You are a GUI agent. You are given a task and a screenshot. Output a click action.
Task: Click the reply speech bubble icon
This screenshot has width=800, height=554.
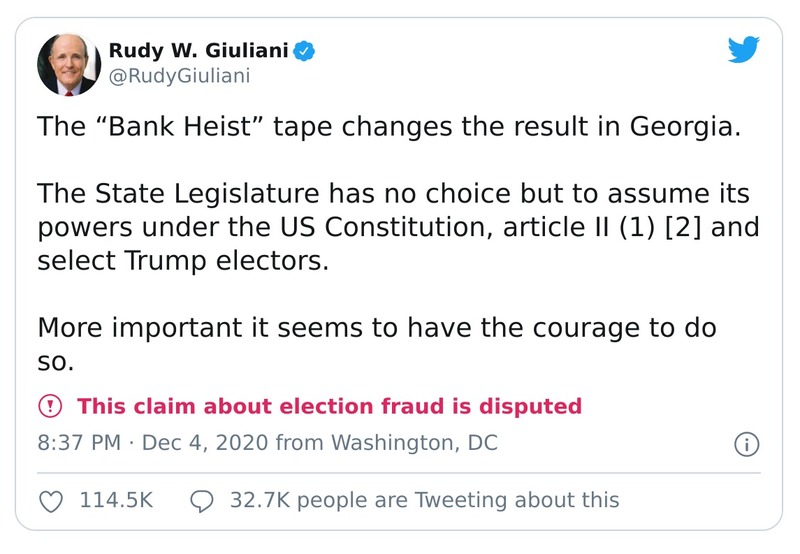coord(202,500)
